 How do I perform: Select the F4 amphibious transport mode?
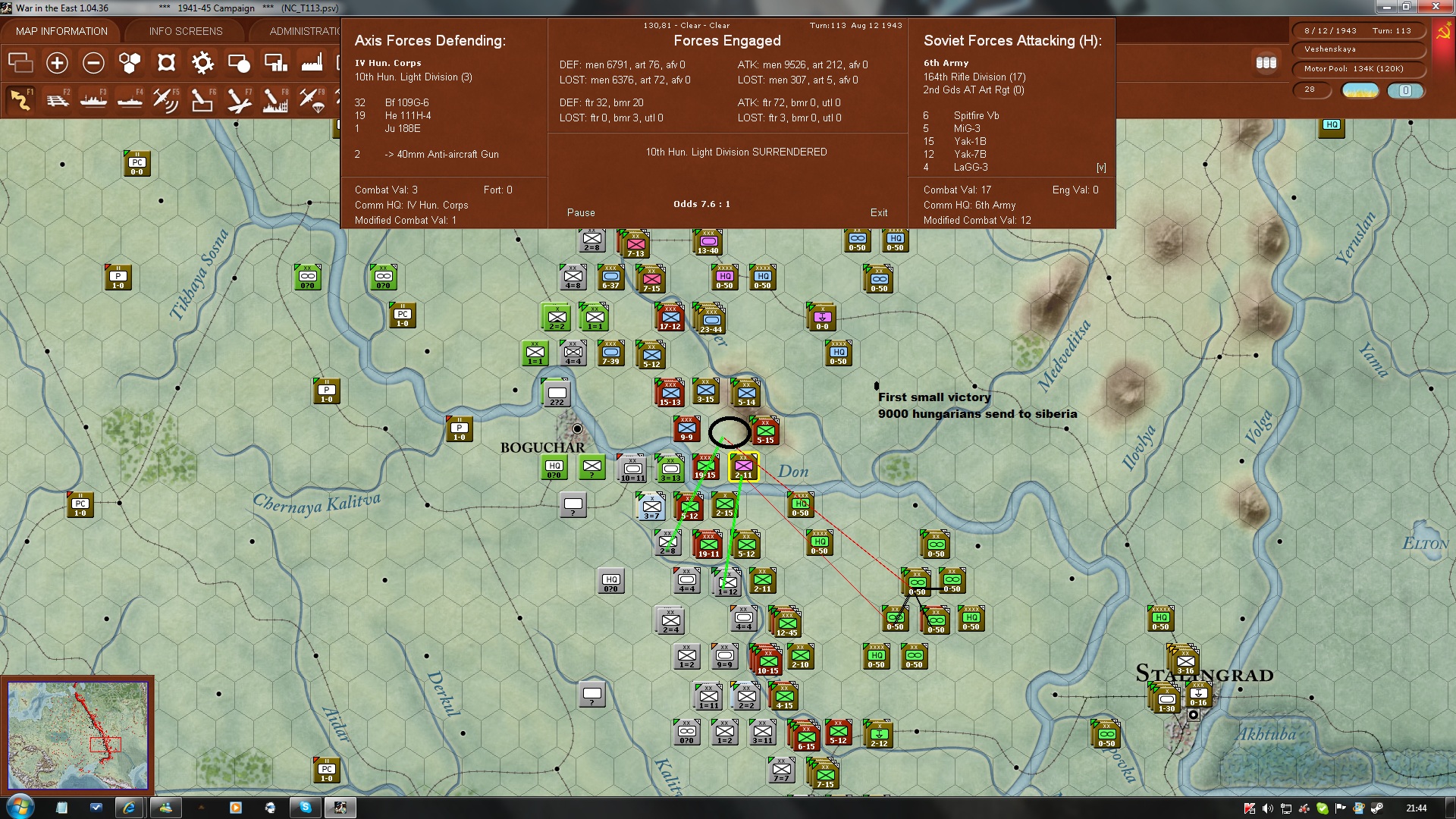click(x=130, y=100)
